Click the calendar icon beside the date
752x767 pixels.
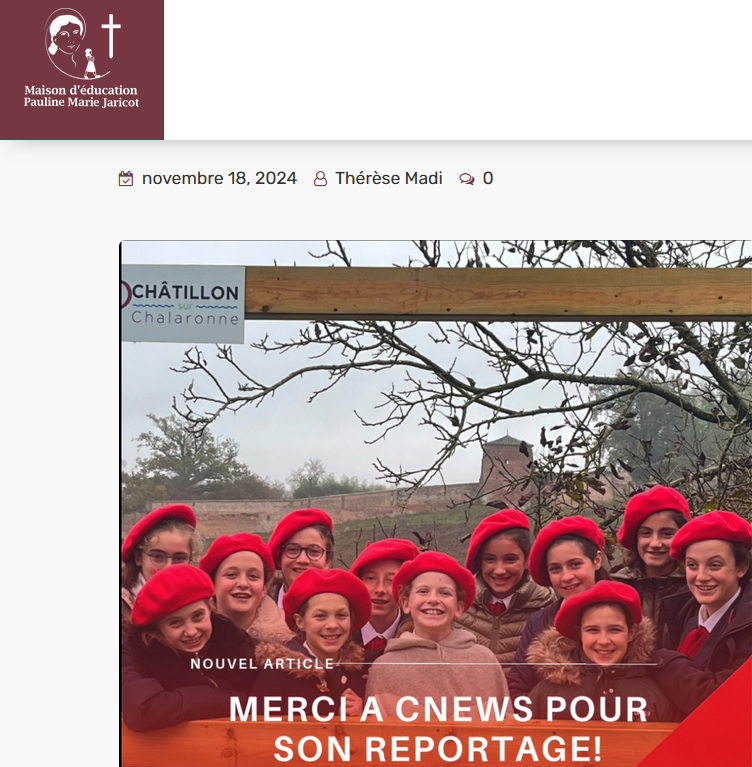pos(126,179)
